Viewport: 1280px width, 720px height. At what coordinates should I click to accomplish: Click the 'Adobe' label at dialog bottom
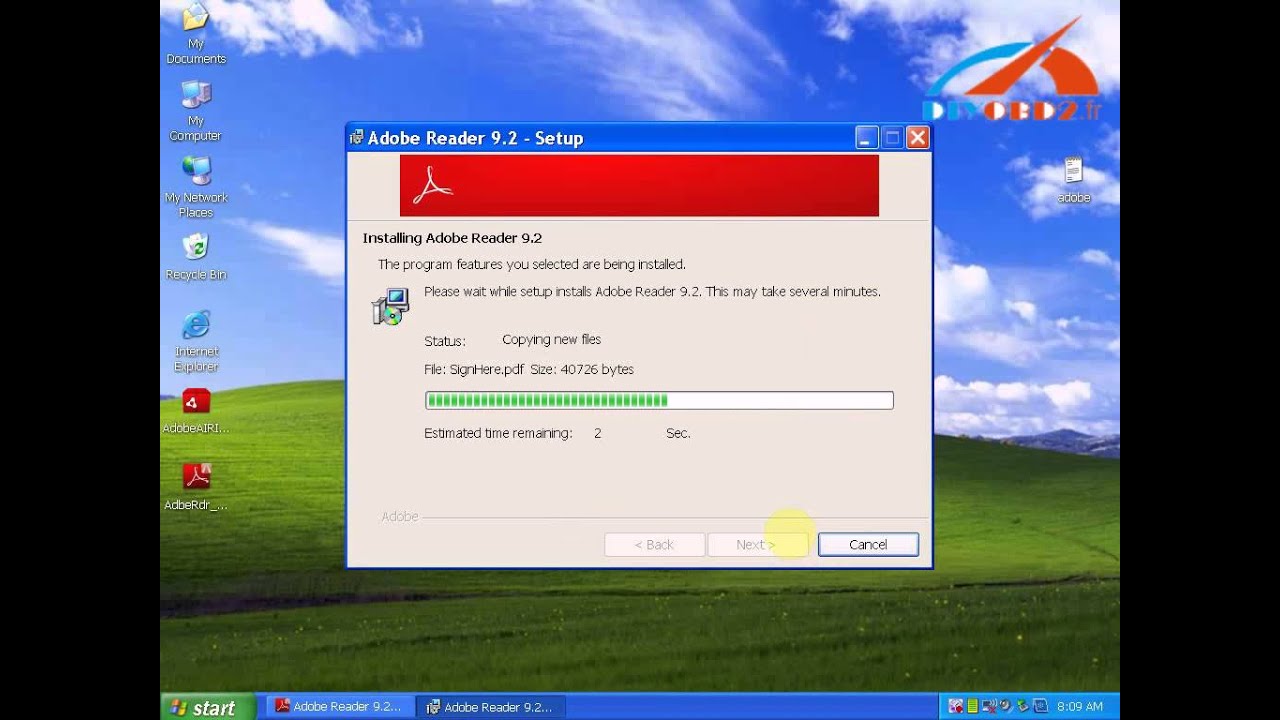400,517
